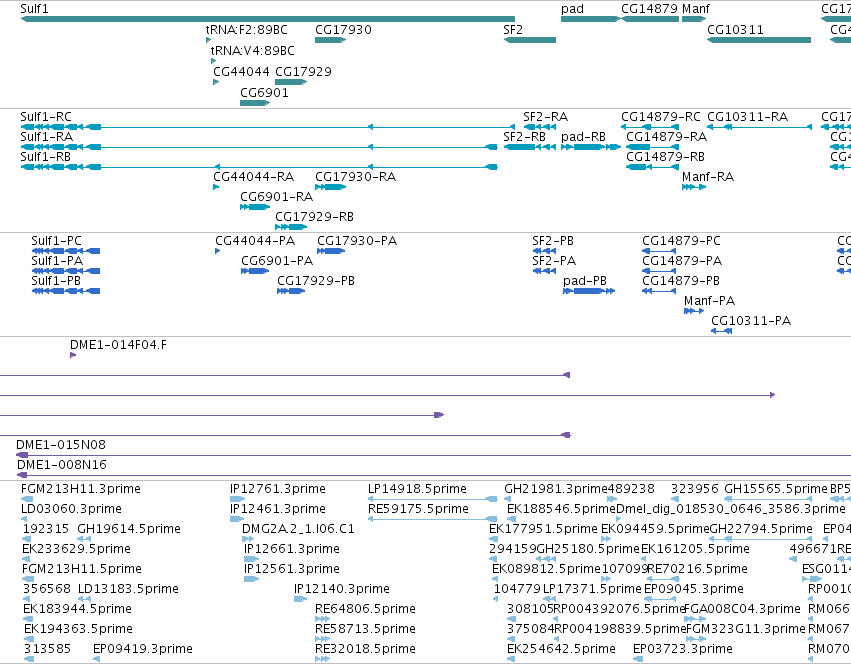Click the SF2-RA transcript label
The image size is (851, 664).
(545, 117)
